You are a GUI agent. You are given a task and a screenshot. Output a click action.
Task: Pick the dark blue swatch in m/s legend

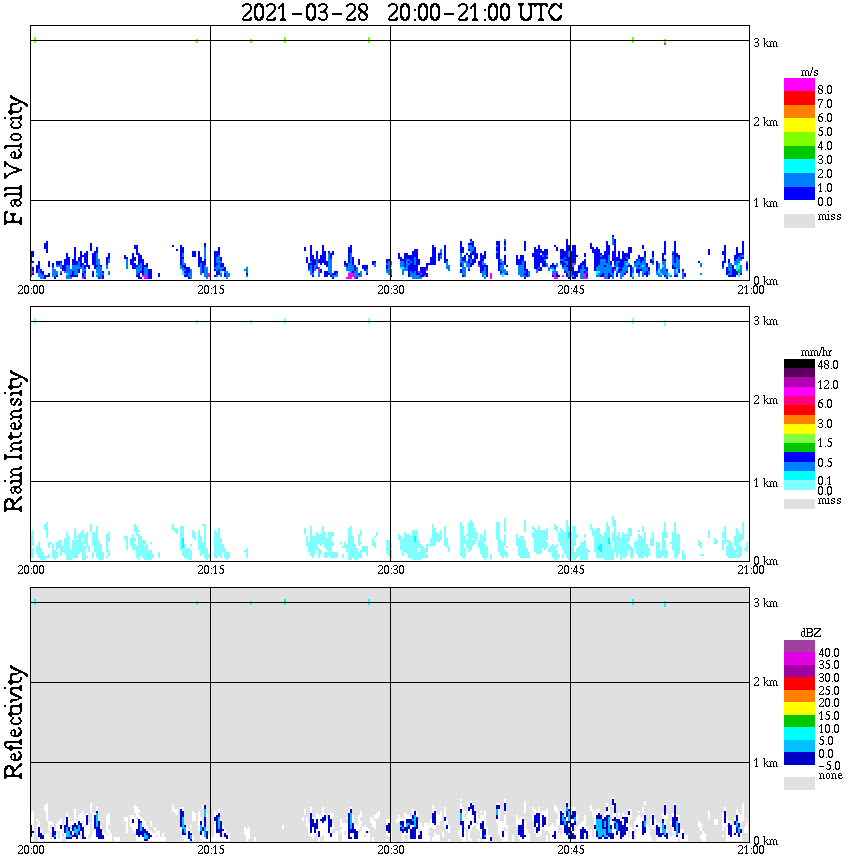point(799,193)
